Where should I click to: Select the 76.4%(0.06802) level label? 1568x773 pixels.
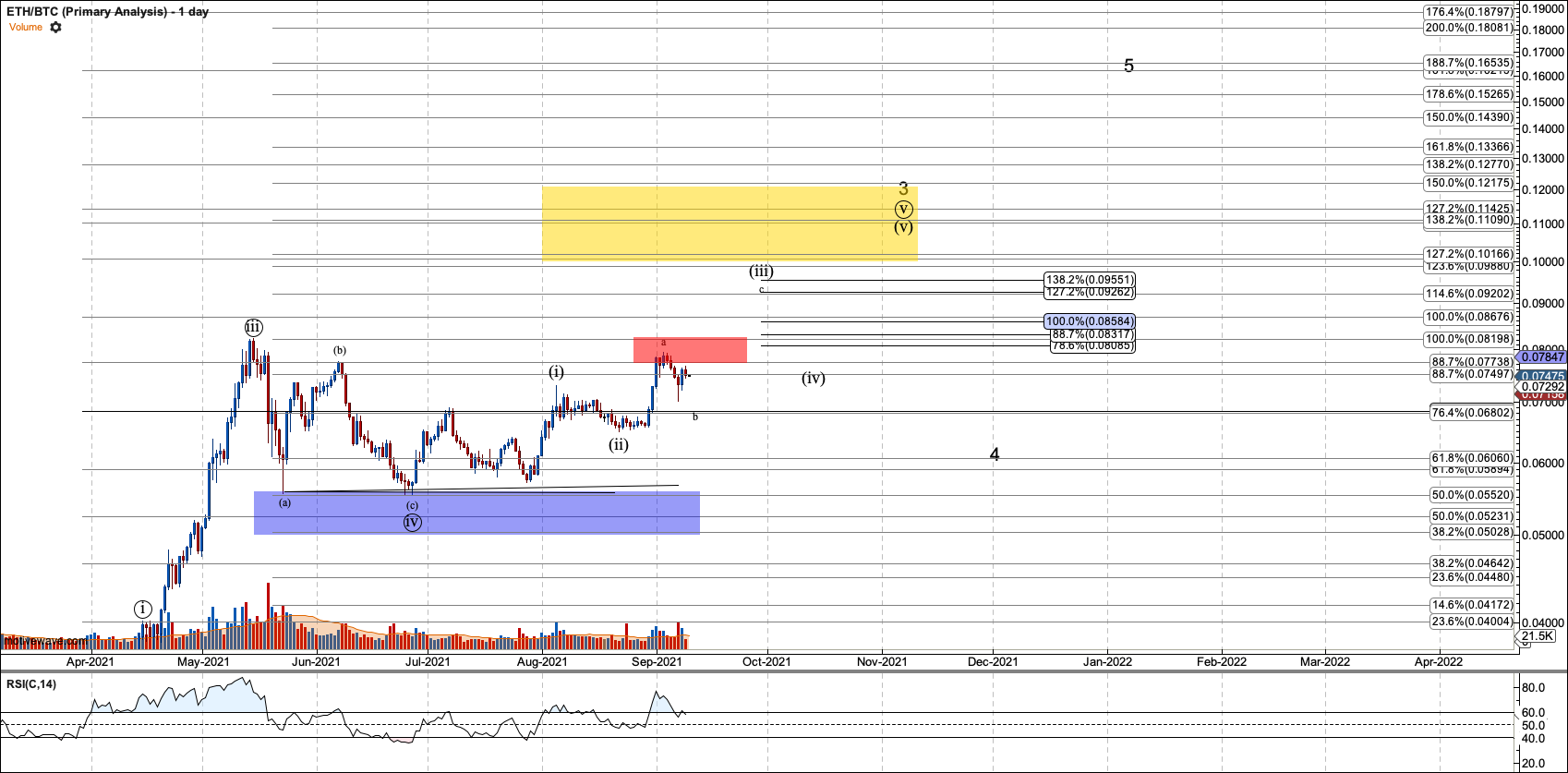pos(1472,413)
